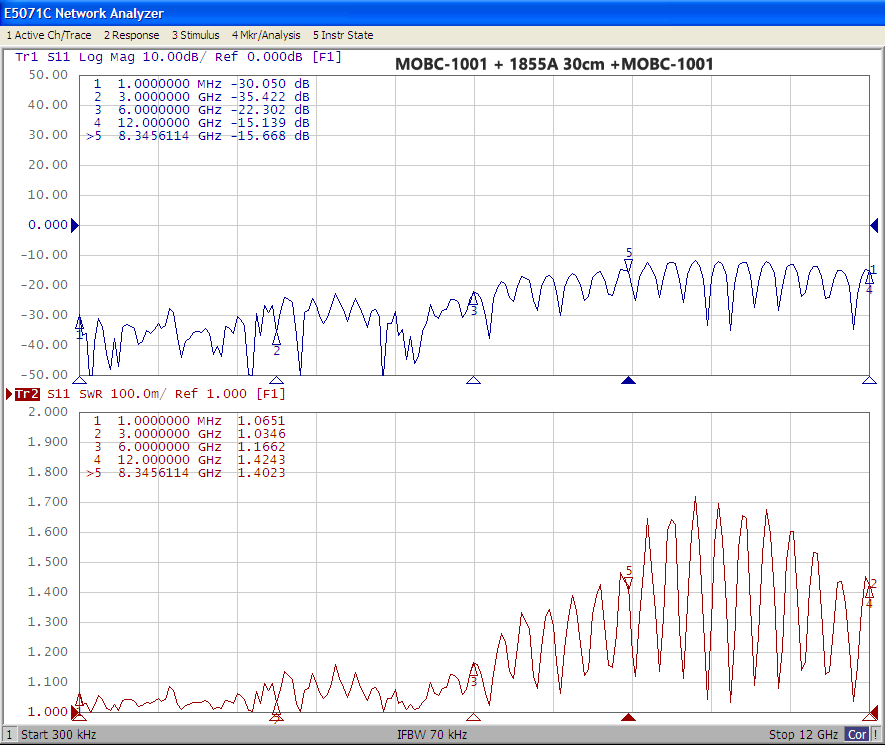Viewport: 885px width, 745px height.
Task: Click marker 2 readout 3.0000000 GHz -35.422 dB
Action: 201,97
